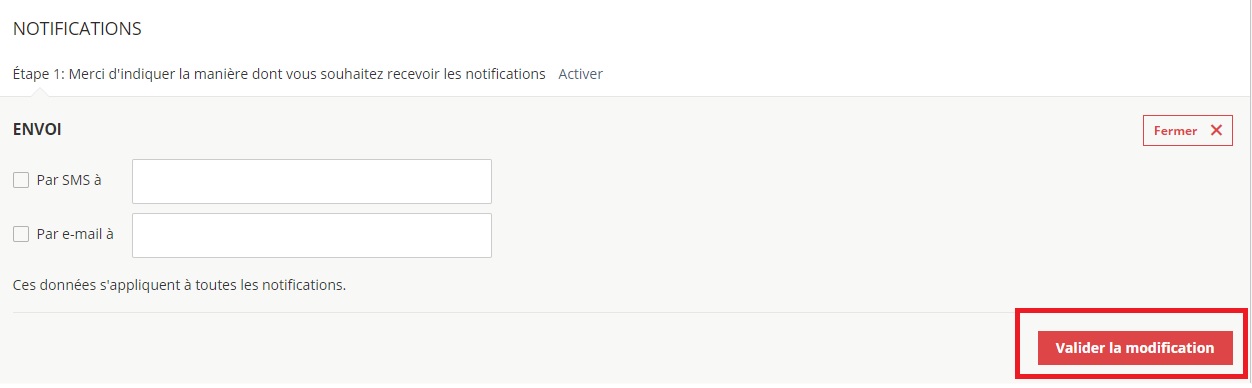This screenshot has height=388, width=1252.
Task: Click the small caret pointer below Étape 1
Action: (x=39, y=92)
